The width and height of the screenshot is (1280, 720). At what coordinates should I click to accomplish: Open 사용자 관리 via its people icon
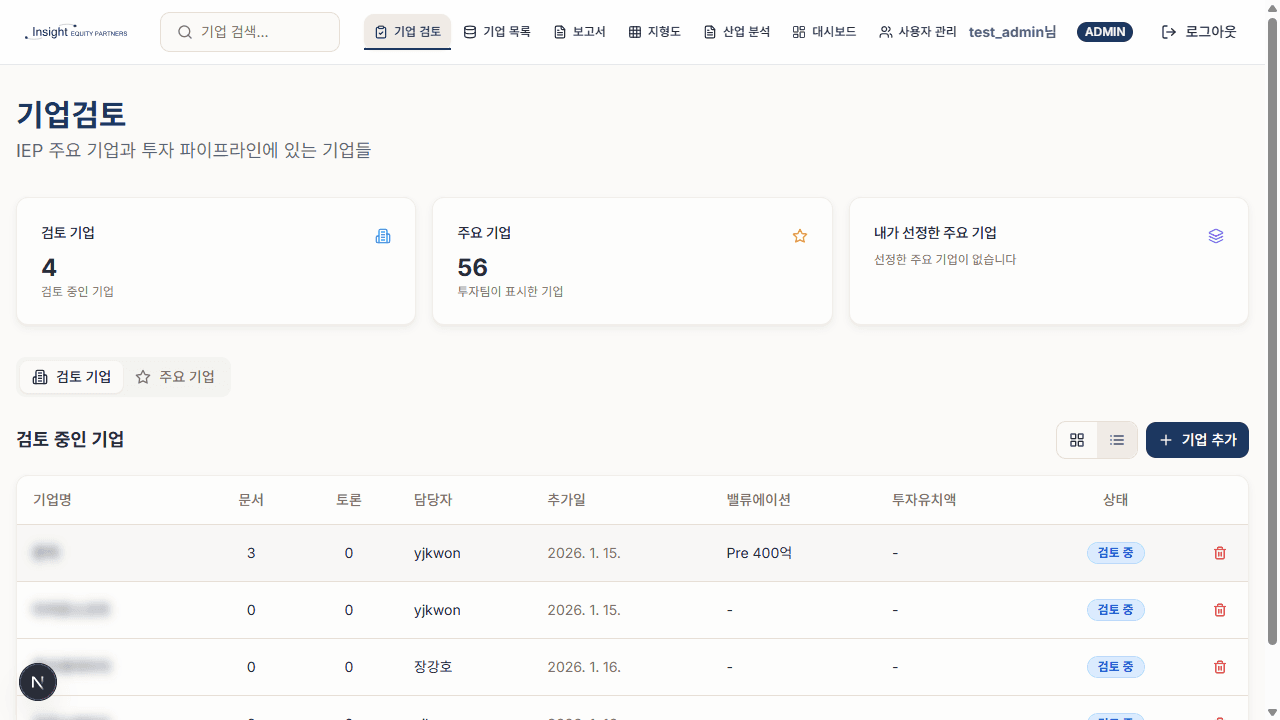(x=884, y=31)
